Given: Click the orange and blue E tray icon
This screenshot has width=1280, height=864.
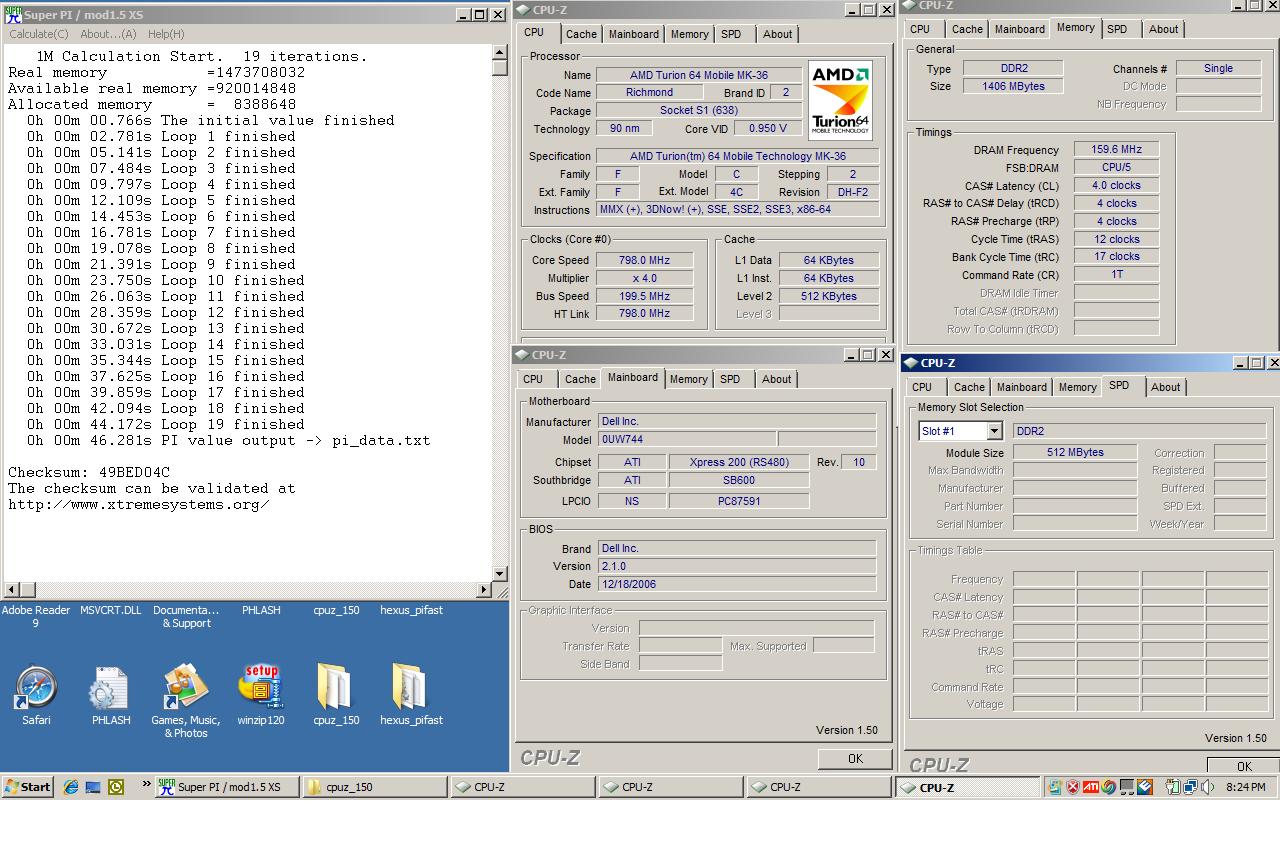Looking at the screenshot, I should (x=1145, y=787).
